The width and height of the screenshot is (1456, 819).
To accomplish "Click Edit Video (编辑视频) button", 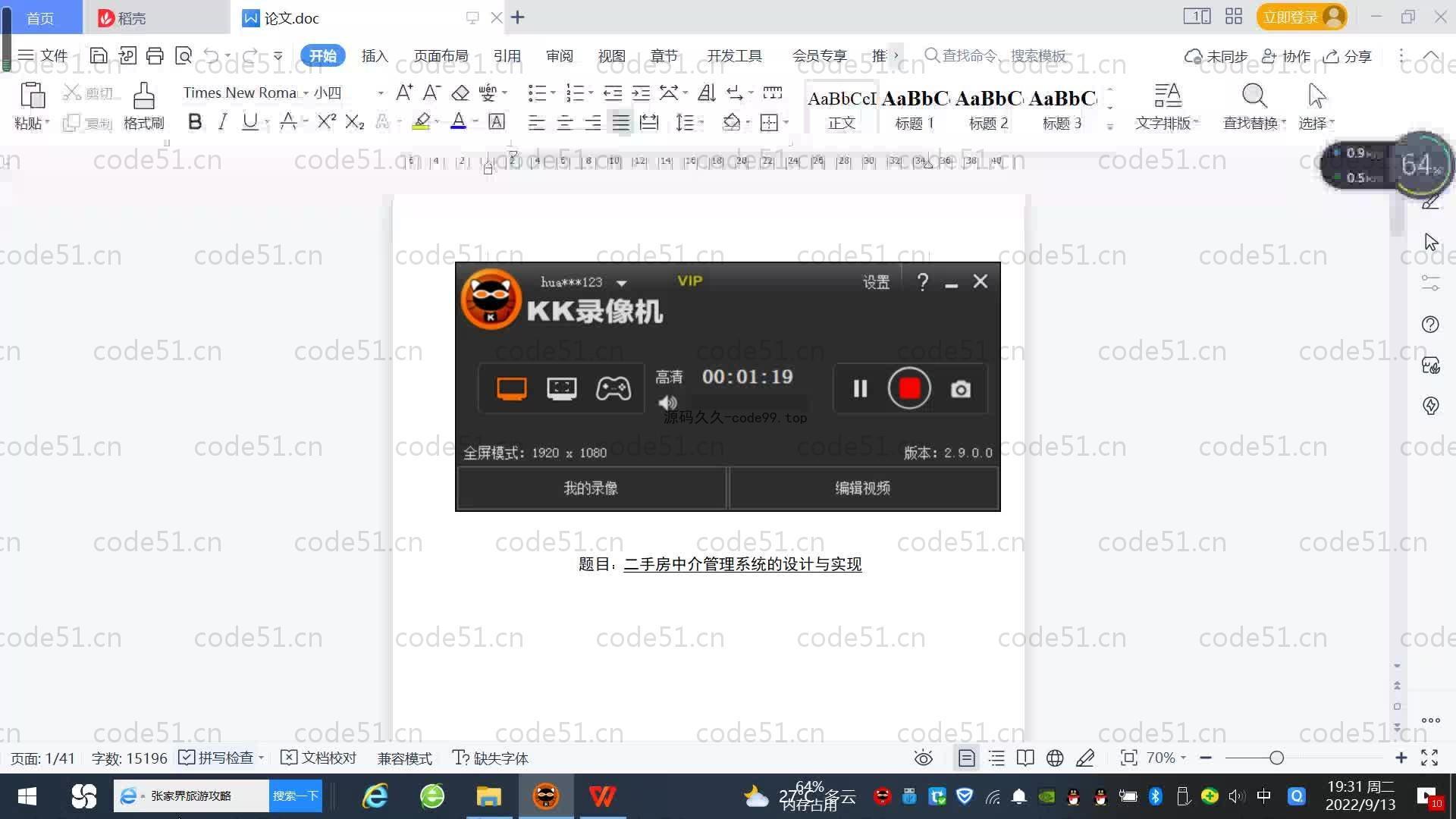I will coord(863,488).
